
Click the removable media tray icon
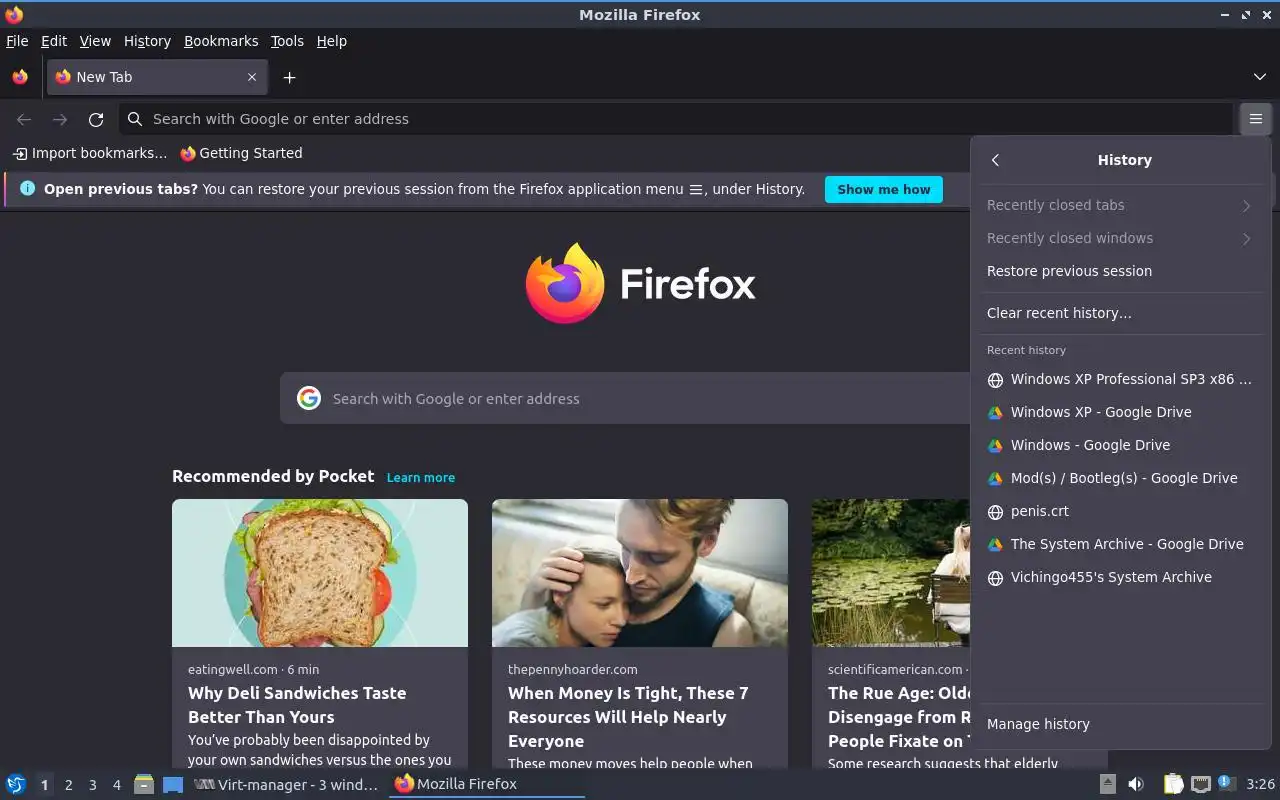coord(1107,784)
